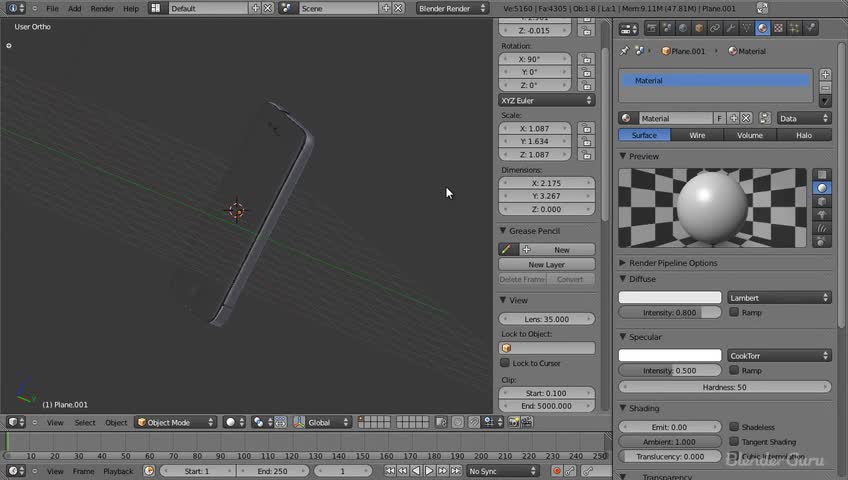
Task: Switch to the Halo material type tab
Action: [x=804, y=135]
